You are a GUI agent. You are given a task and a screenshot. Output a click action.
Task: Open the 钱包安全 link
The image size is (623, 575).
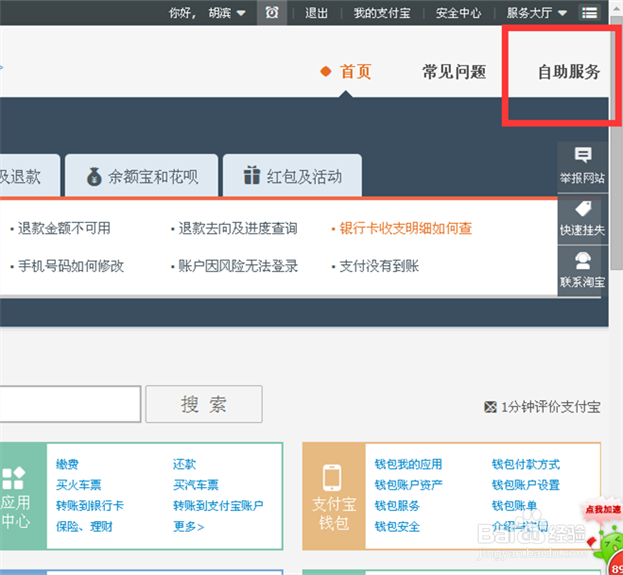(397, 527)
